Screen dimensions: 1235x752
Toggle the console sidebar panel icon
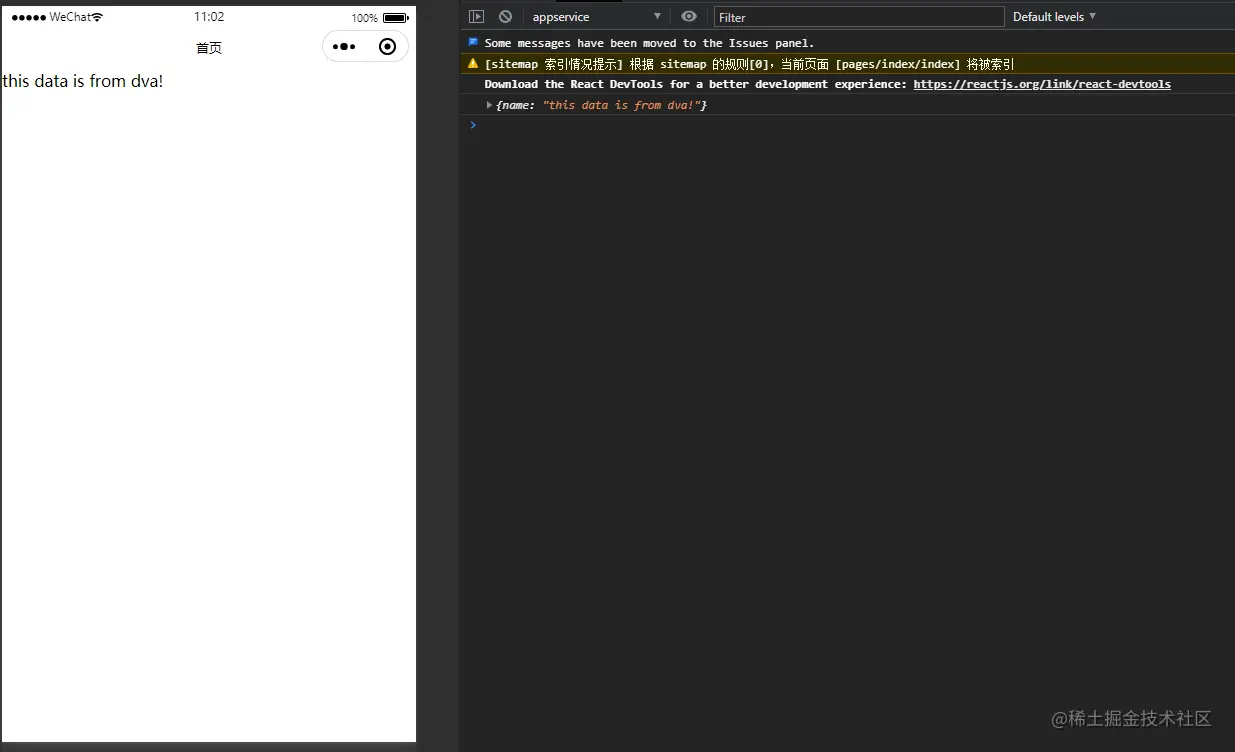coord(477,17)
